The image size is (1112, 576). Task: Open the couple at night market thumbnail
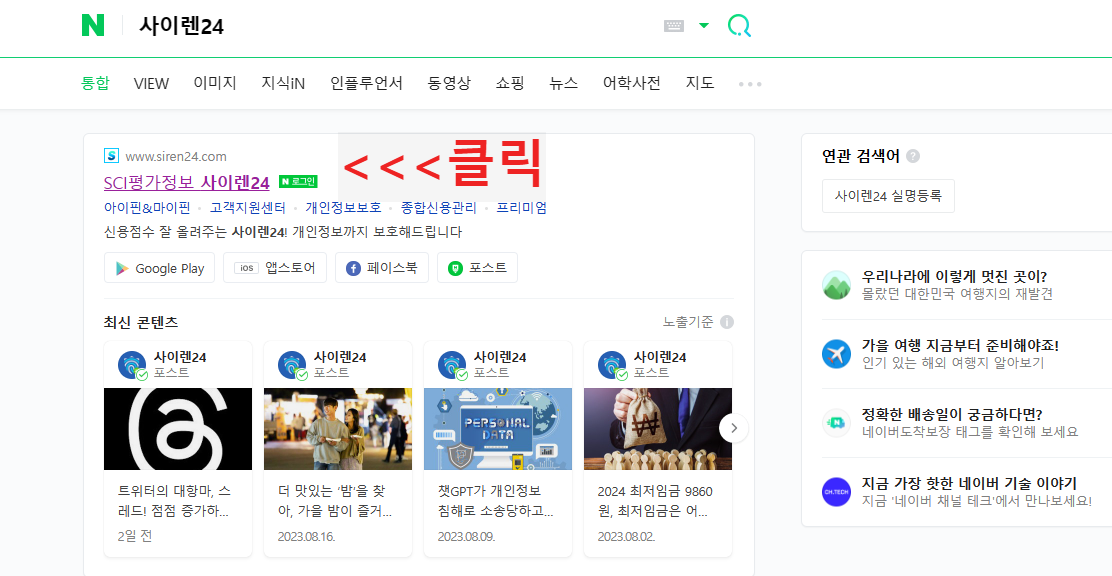pyautogui.click(x=338, y=428)
